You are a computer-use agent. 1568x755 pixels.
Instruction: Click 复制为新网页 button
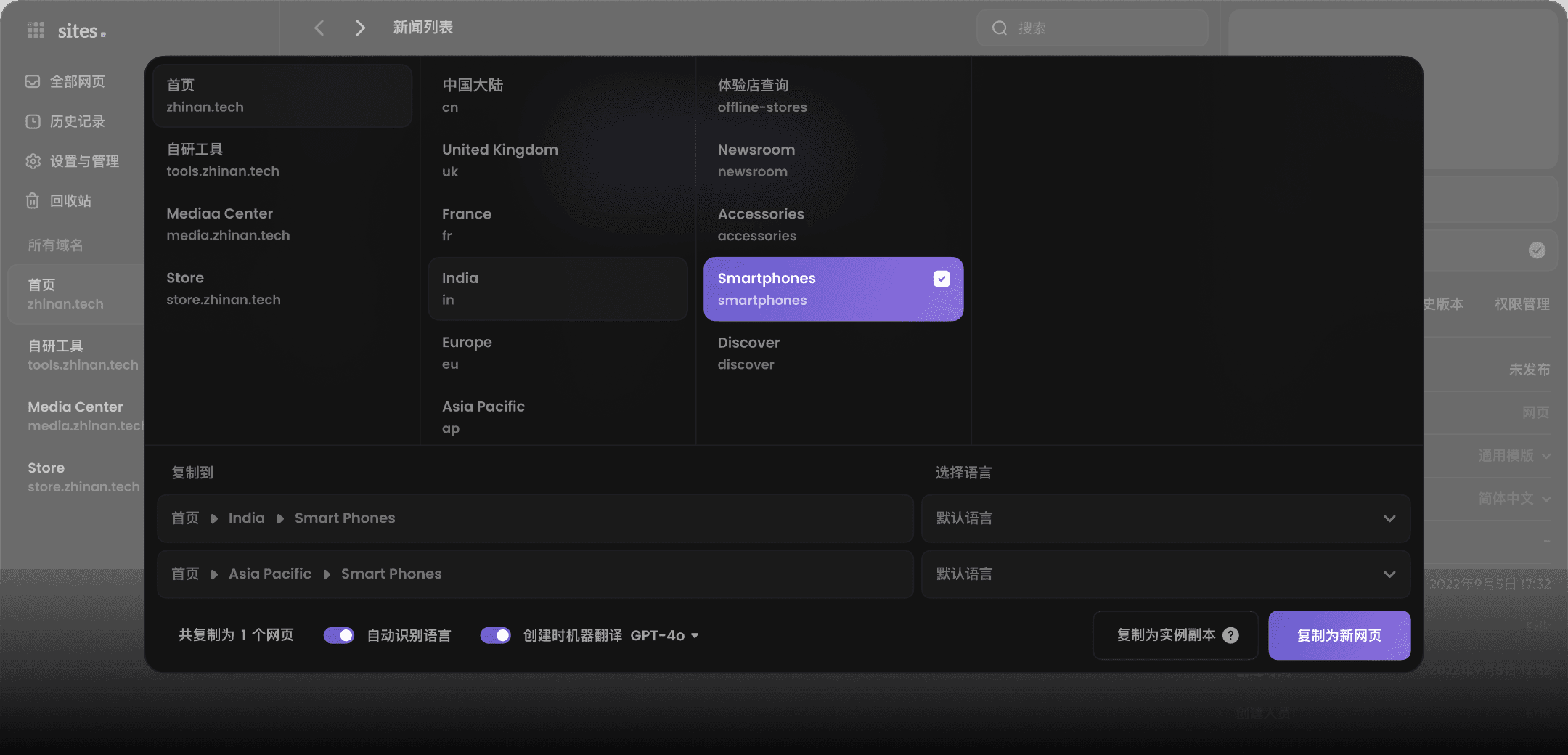1339,635
